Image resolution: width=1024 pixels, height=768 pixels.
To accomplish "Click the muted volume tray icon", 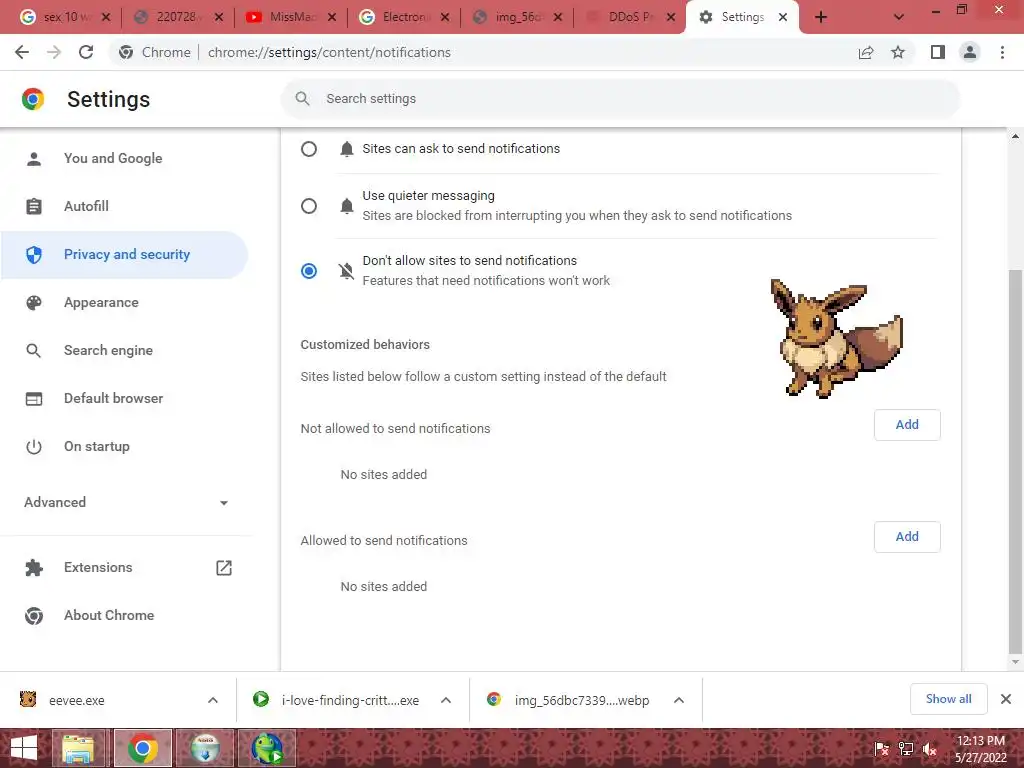I will click(x=930, y=749).
